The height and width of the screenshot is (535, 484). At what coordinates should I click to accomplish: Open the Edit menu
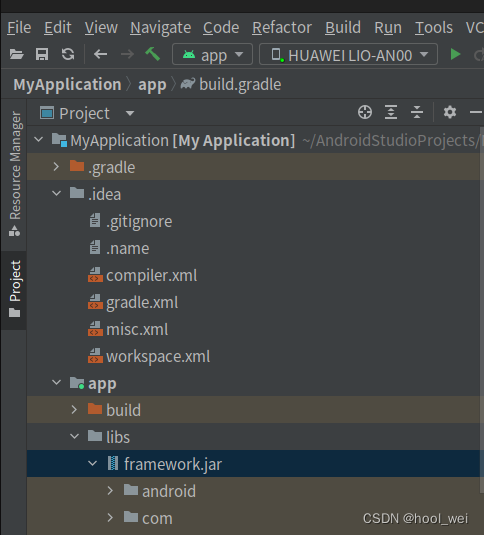[x=58, y=28]
